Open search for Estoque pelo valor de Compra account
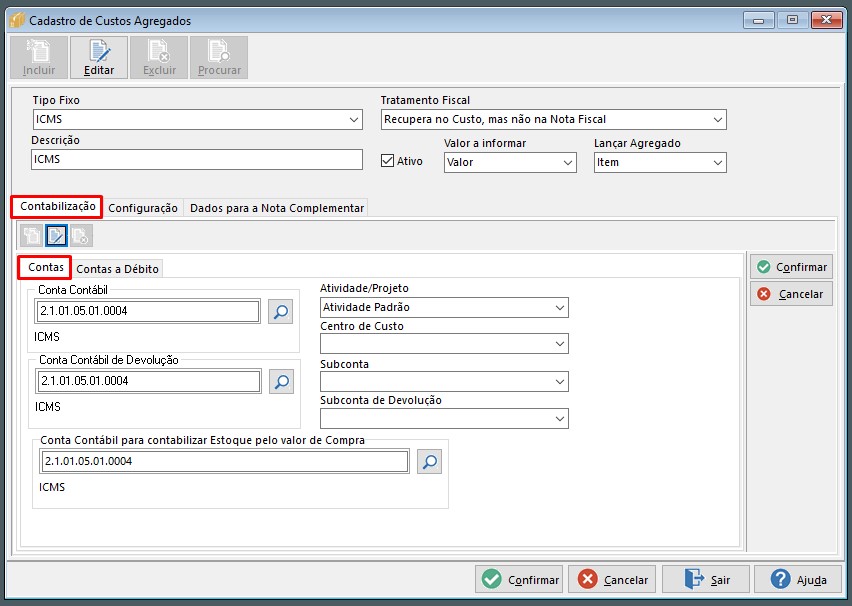852x606 pixels. pyautogui.click(x=429, y=461)
